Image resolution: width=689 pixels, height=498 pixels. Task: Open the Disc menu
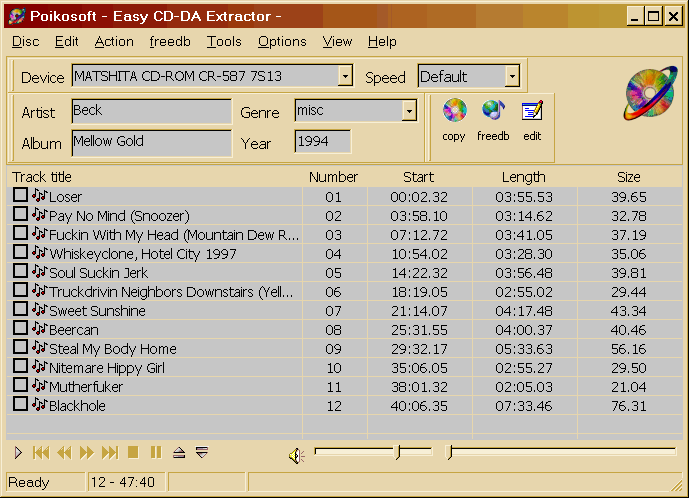(x=25, y=41)
